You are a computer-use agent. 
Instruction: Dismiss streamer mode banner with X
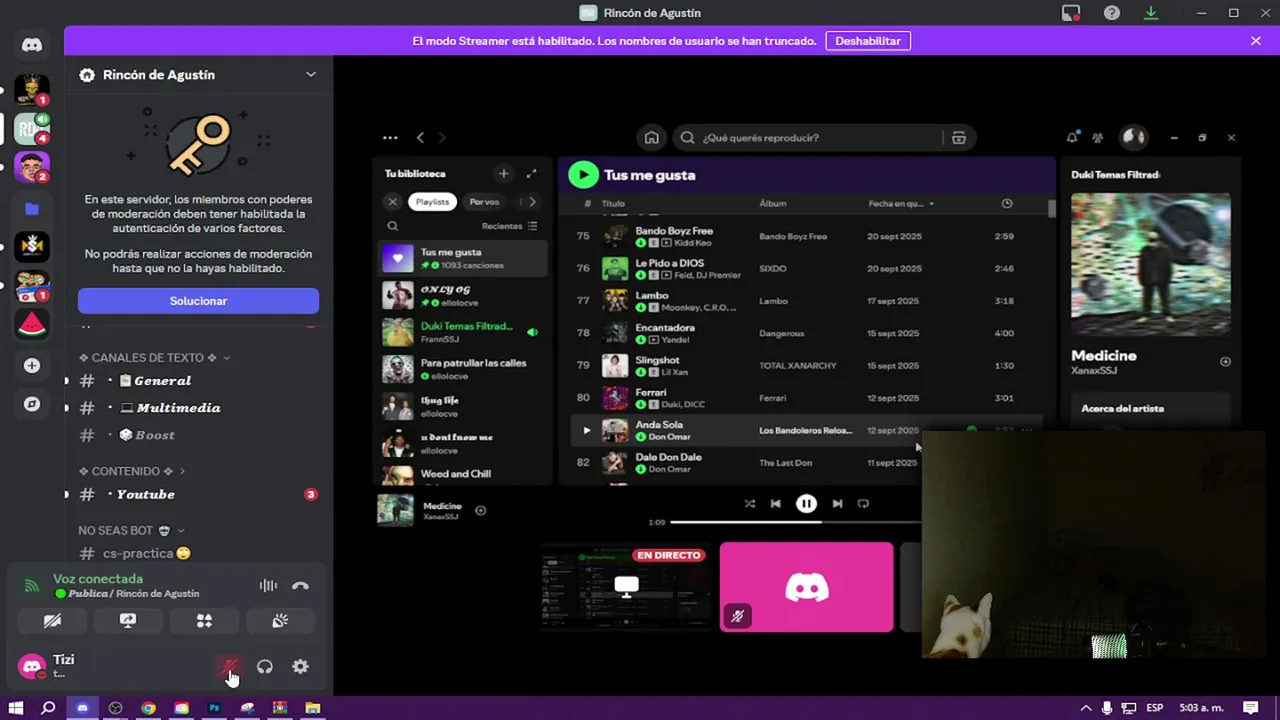pos(1256,41)
